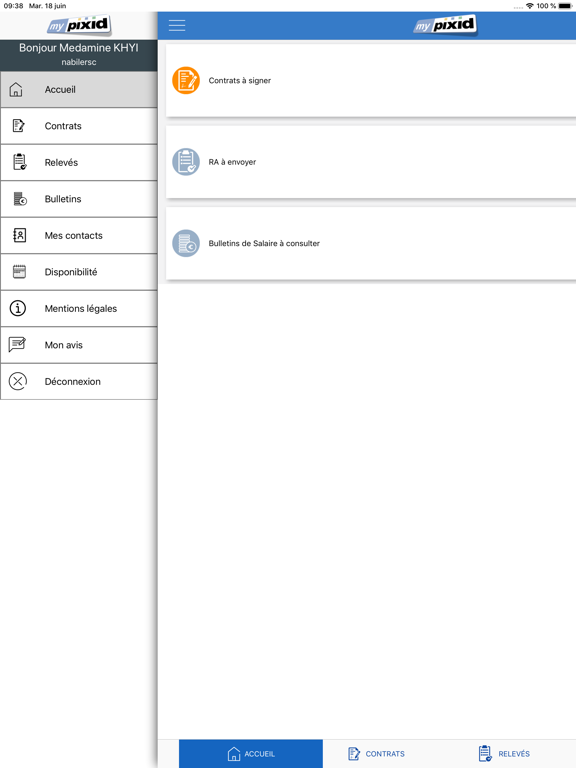Open the orange Contrats à signer icon
The height and width of the screenshot is (768, 576).
click(x=186, y=80)
